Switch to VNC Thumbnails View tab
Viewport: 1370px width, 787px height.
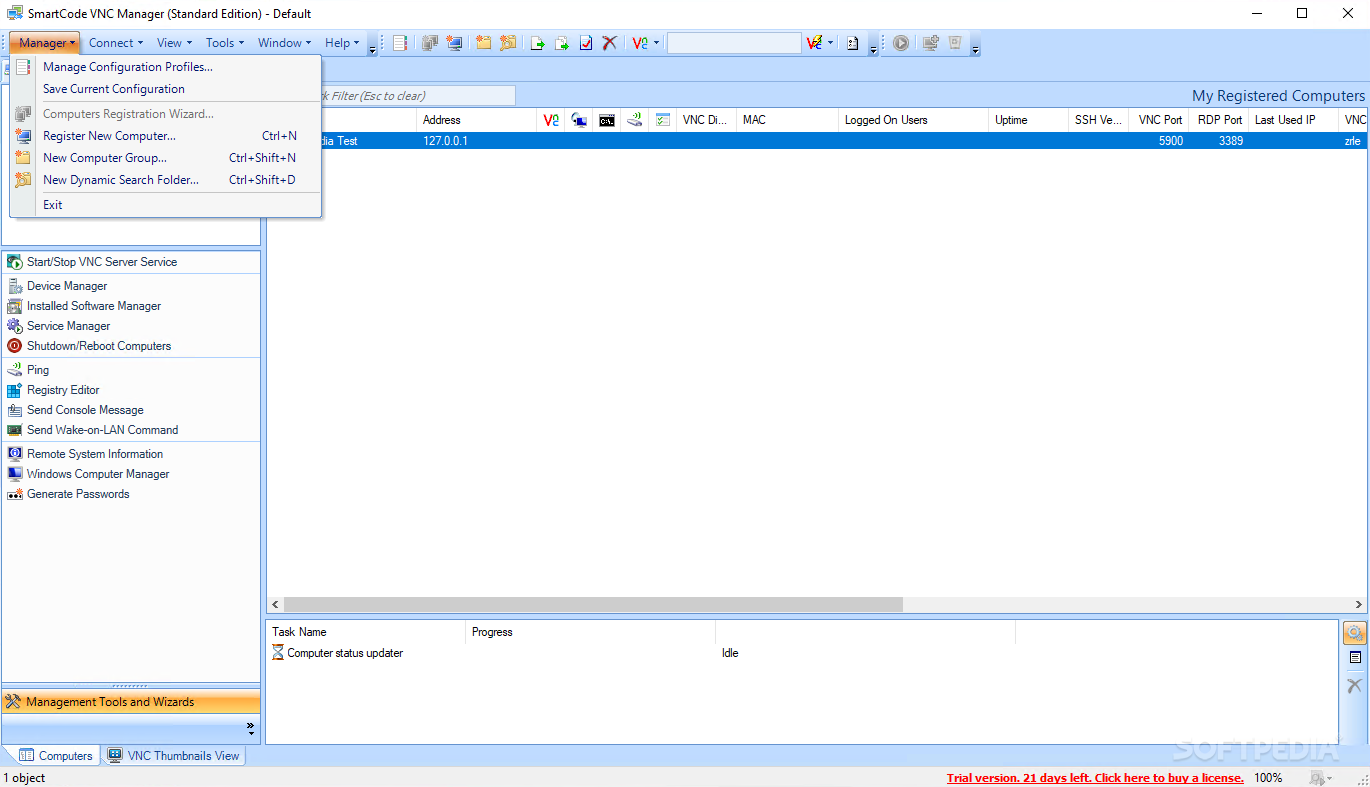click(174, 756)
